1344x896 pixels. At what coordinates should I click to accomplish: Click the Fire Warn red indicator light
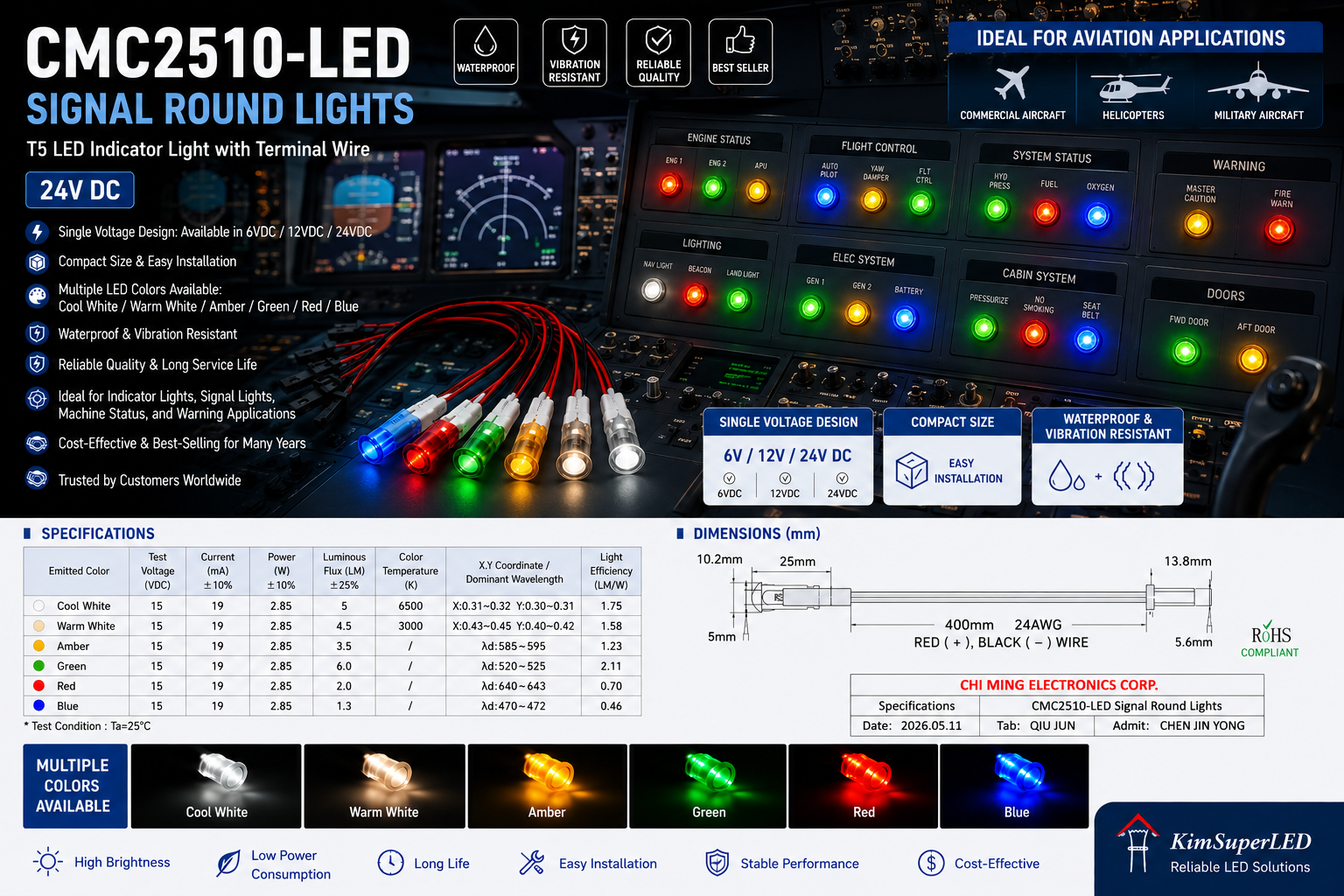(x=1279, y=230)
